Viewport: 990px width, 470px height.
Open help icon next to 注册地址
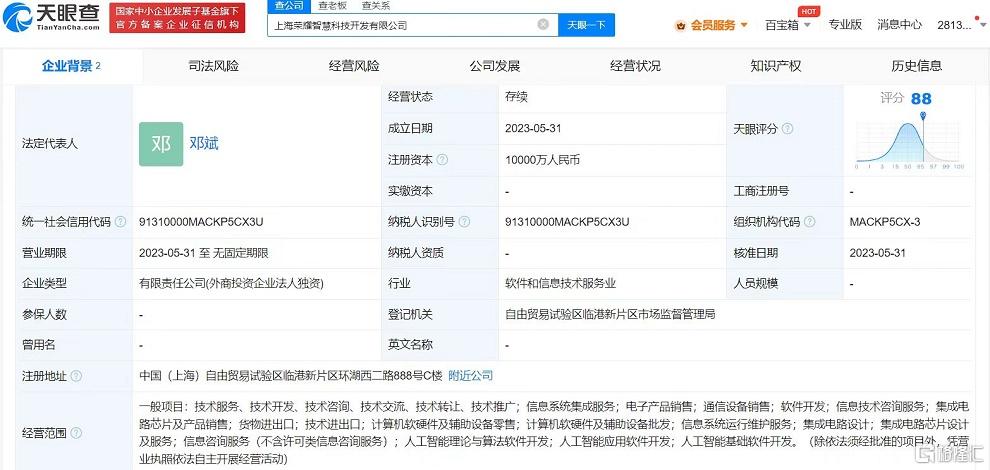(76, 376)
